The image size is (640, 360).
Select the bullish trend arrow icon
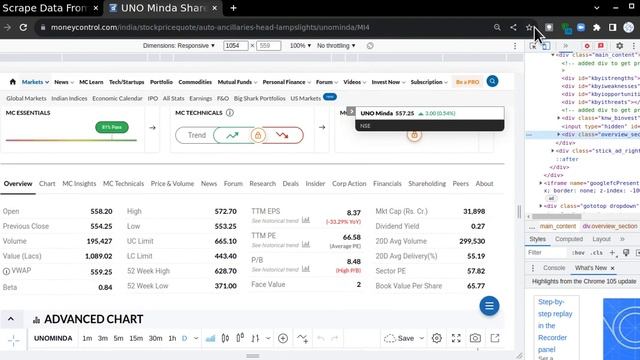pos(232,135)
